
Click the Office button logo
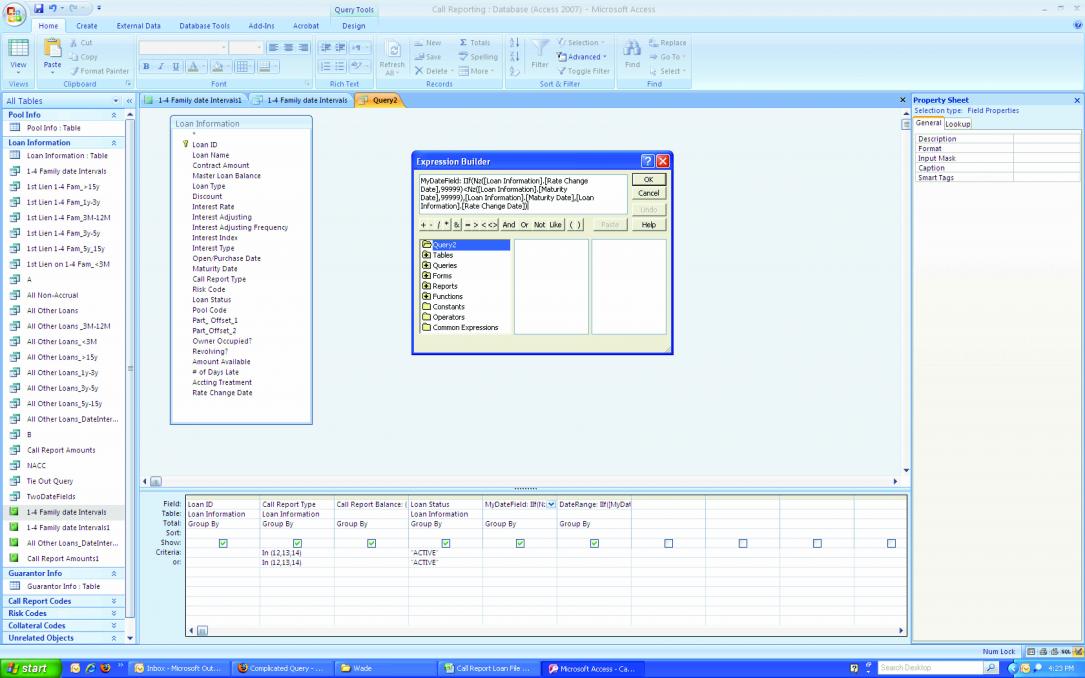tap(15, 13)
